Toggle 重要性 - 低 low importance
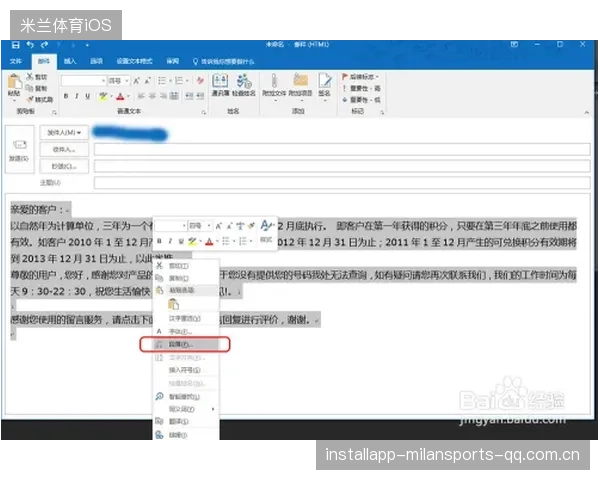Viewport: 600px width, 480px height. (361, 100)
